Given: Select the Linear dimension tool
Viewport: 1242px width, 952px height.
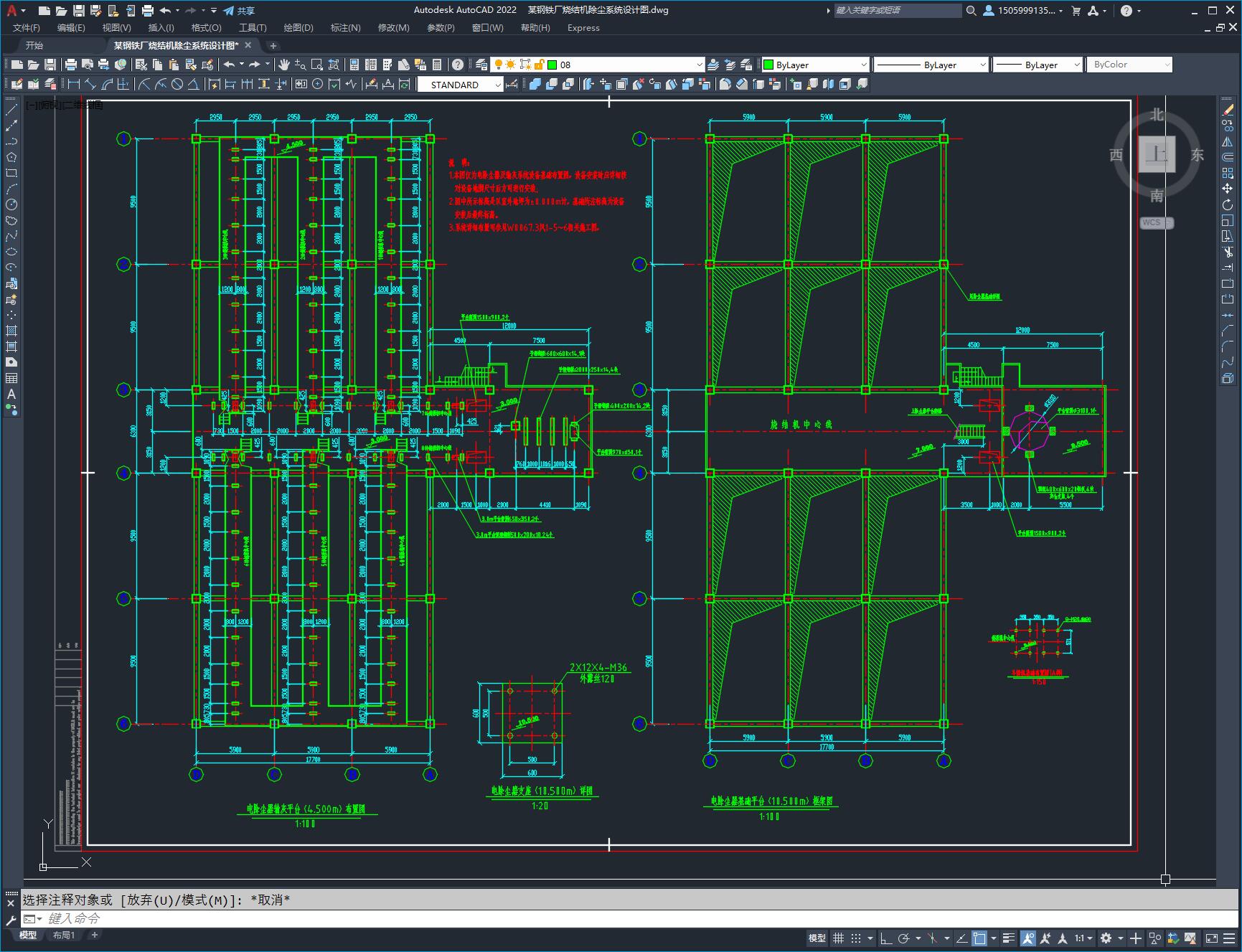Looking at the screenshot, I should (x=73, y=85).
